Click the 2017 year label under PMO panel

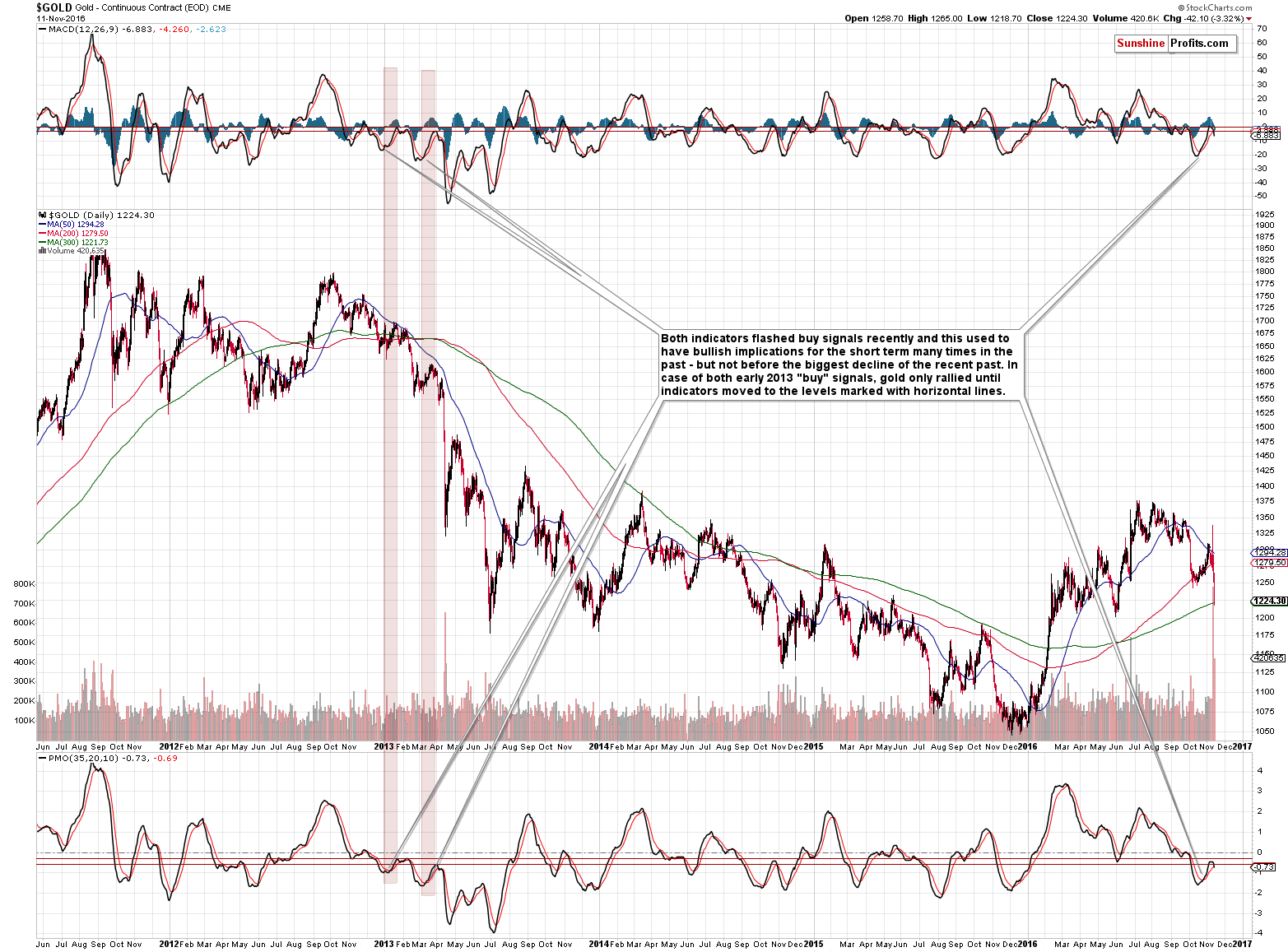coord(1242,945)
